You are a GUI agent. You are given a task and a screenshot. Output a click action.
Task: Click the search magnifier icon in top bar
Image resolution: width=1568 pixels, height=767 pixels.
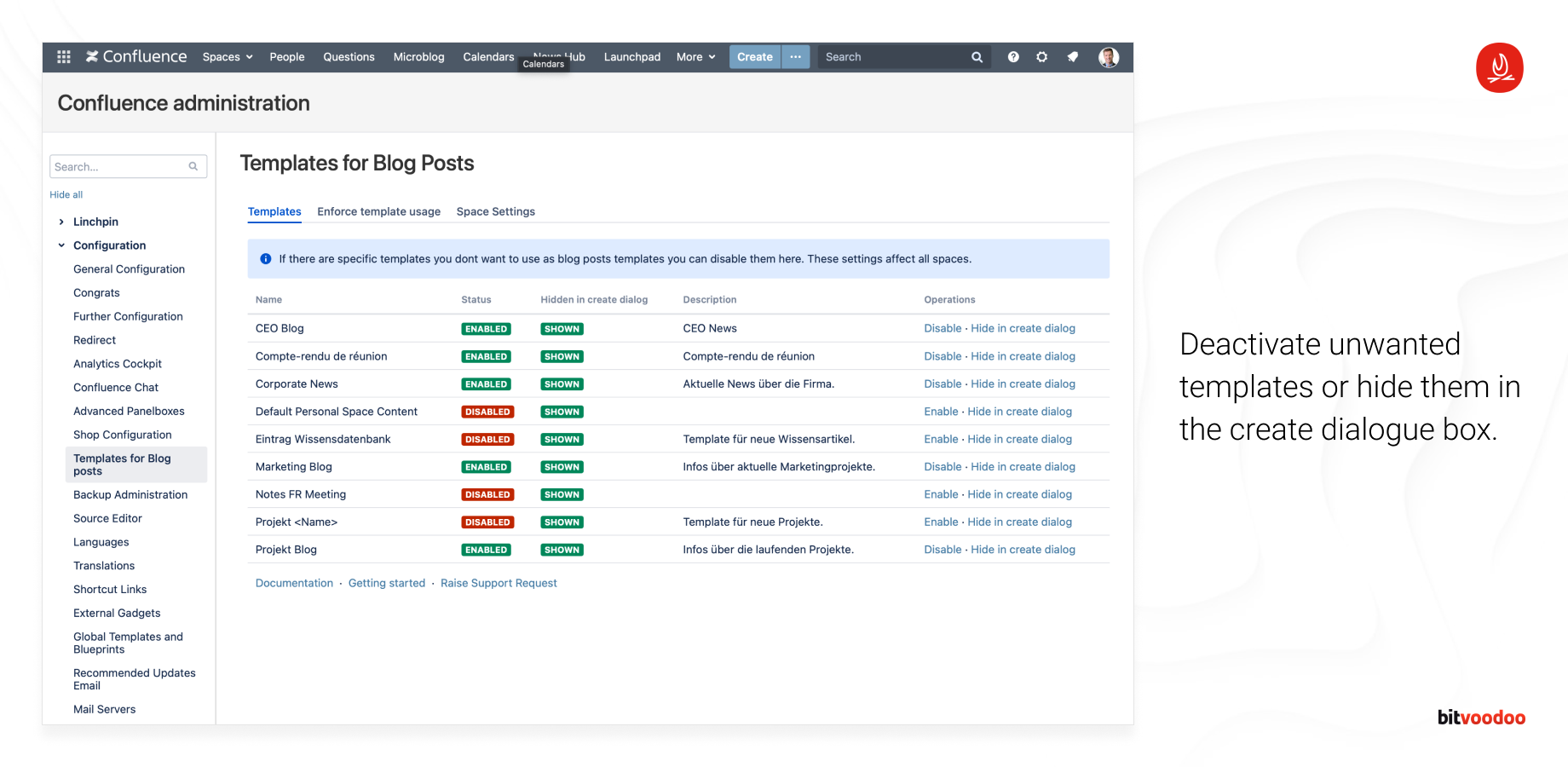coord(977,57)
